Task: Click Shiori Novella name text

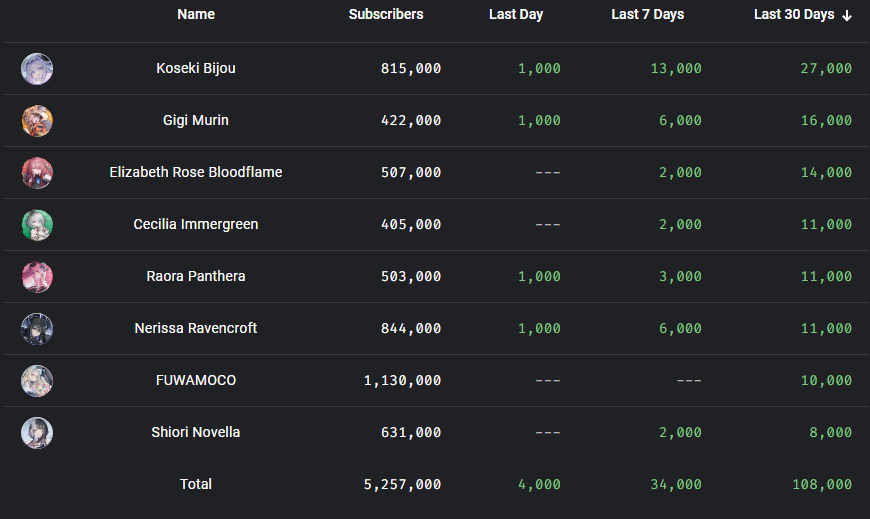Action: [x=196, y=432]
